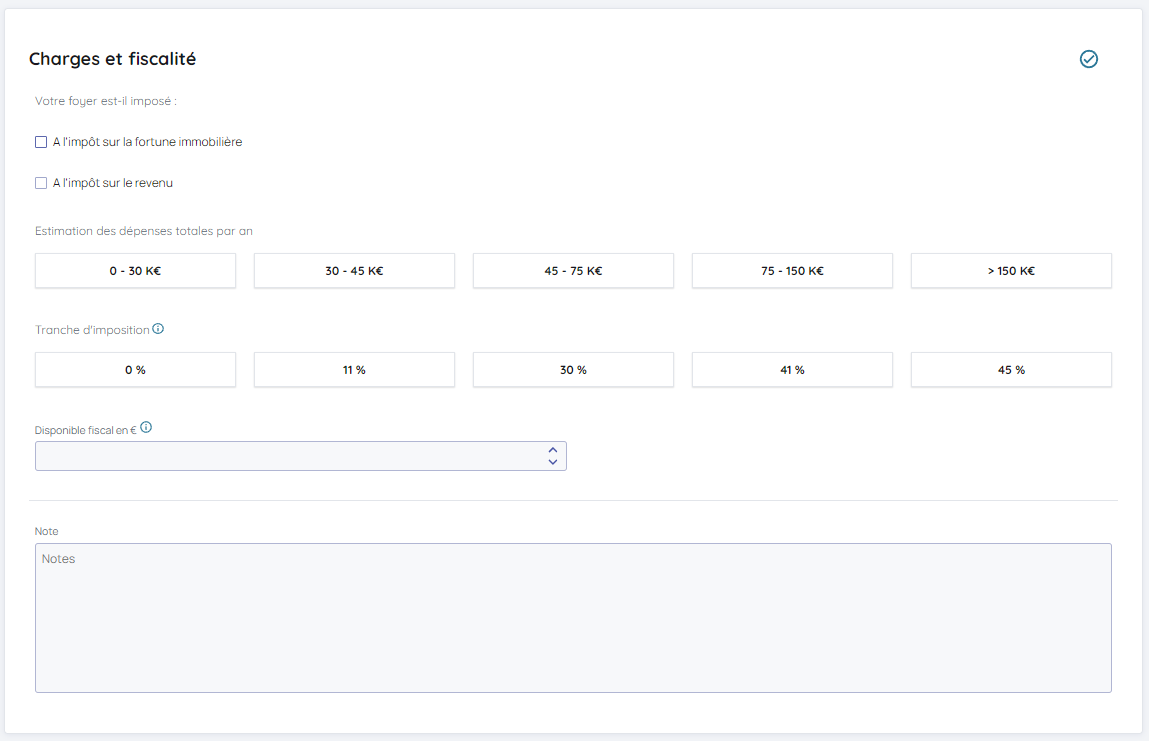Pick the 30 % tax bracket
1149x741 pixels.
tap(573, 370)
